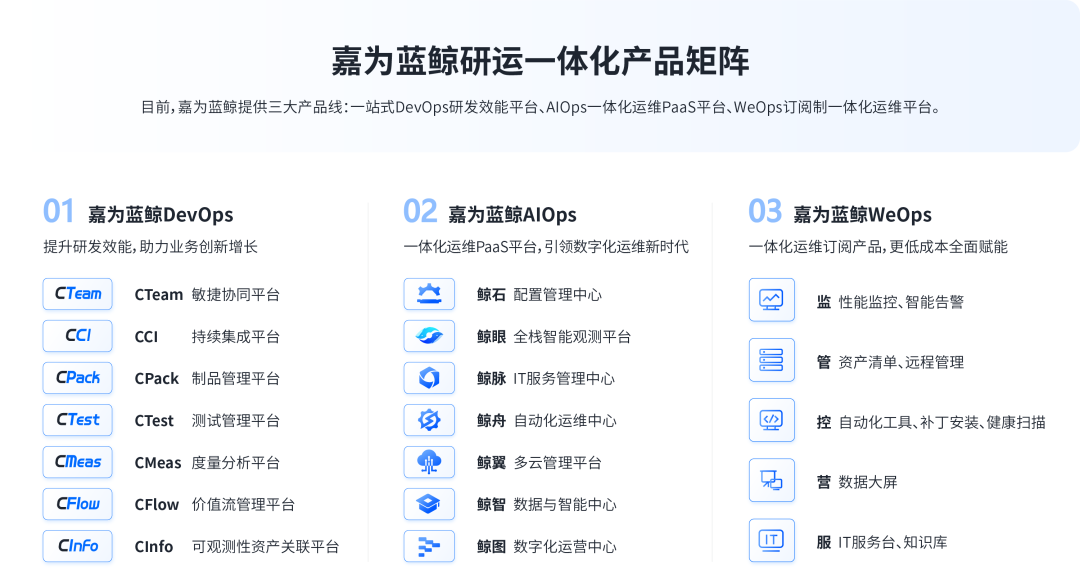Select 鲸图 数字化运营中心 text
Image resolution: width=1080 pixels, height=588 pixels.
[547, 547]
